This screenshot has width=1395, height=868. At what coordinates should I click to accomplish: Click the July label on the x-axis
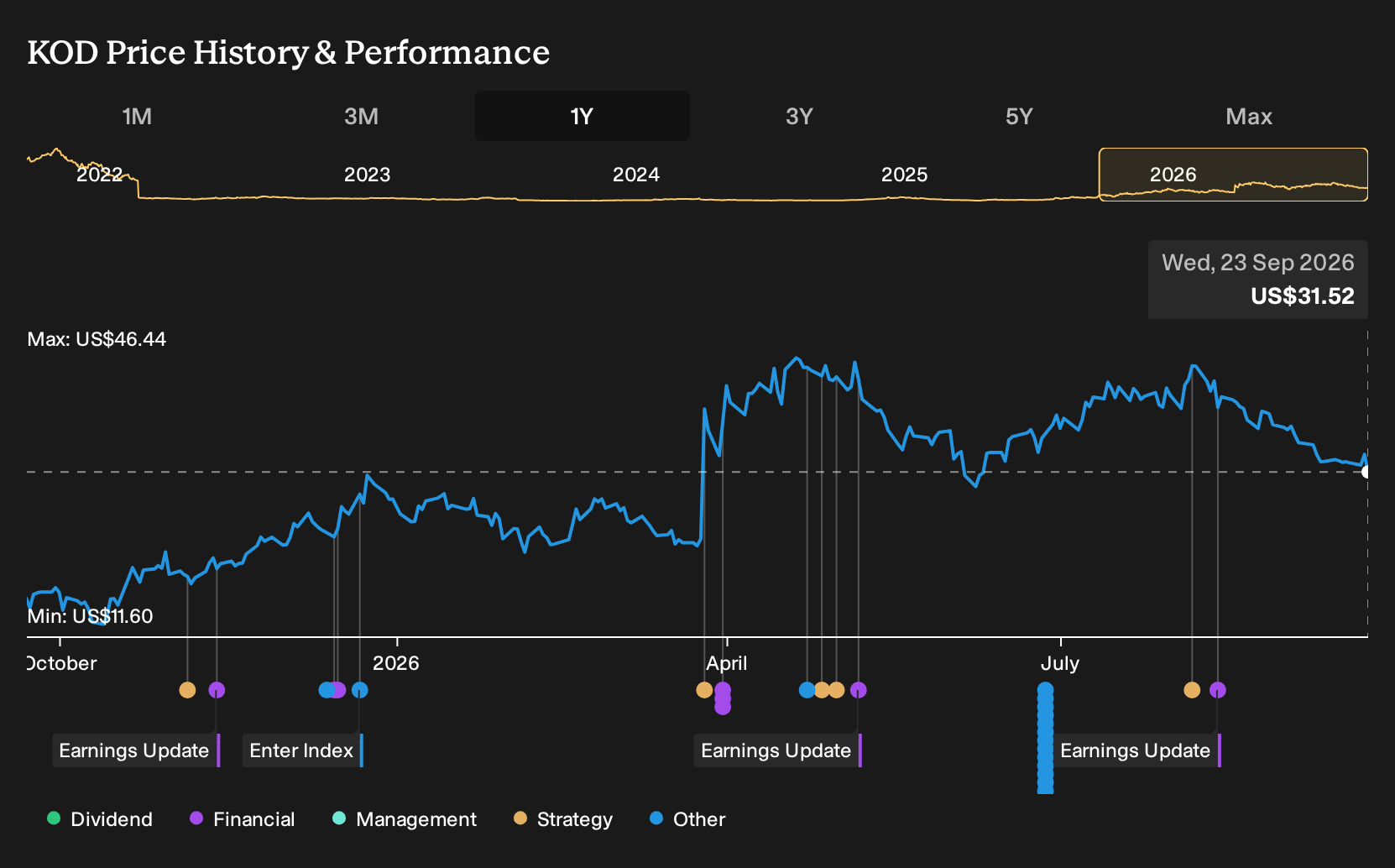coord(1060,663)
